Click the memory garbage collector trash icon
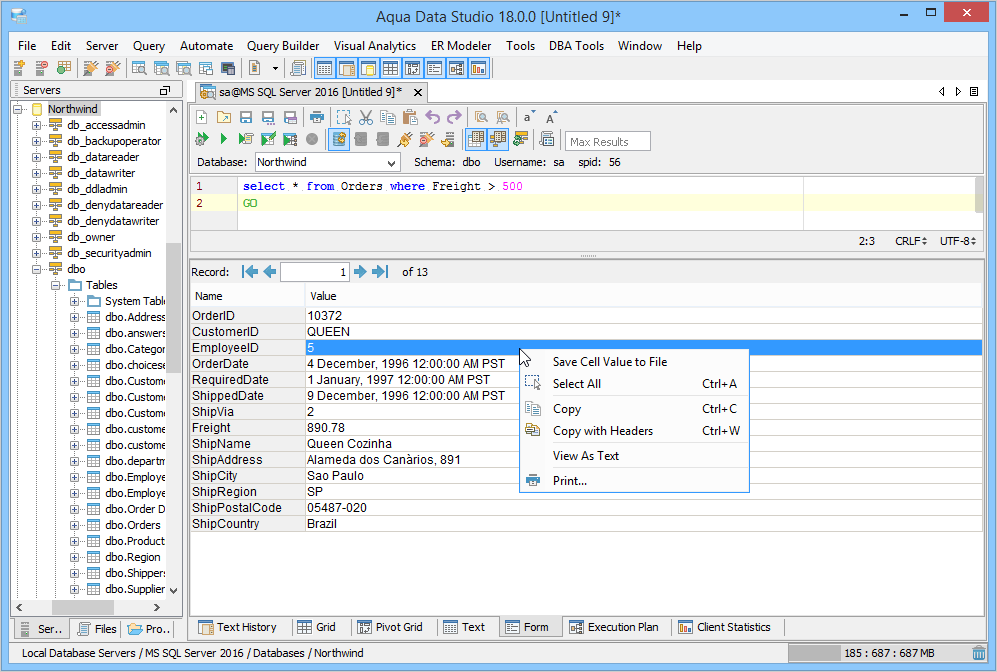 979,653
